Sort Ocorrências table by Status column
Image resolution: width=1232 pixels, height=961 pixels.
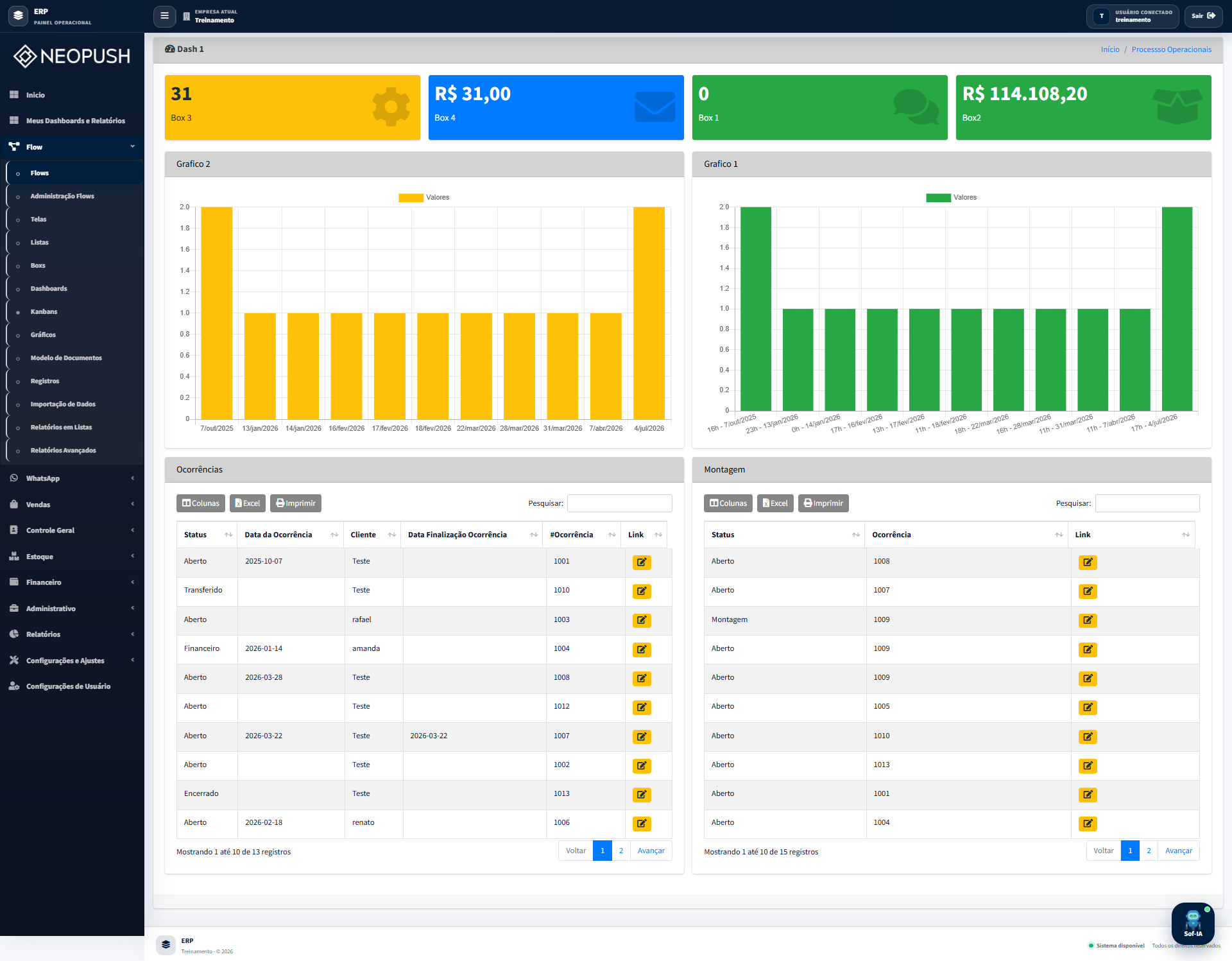pos(207,535)
